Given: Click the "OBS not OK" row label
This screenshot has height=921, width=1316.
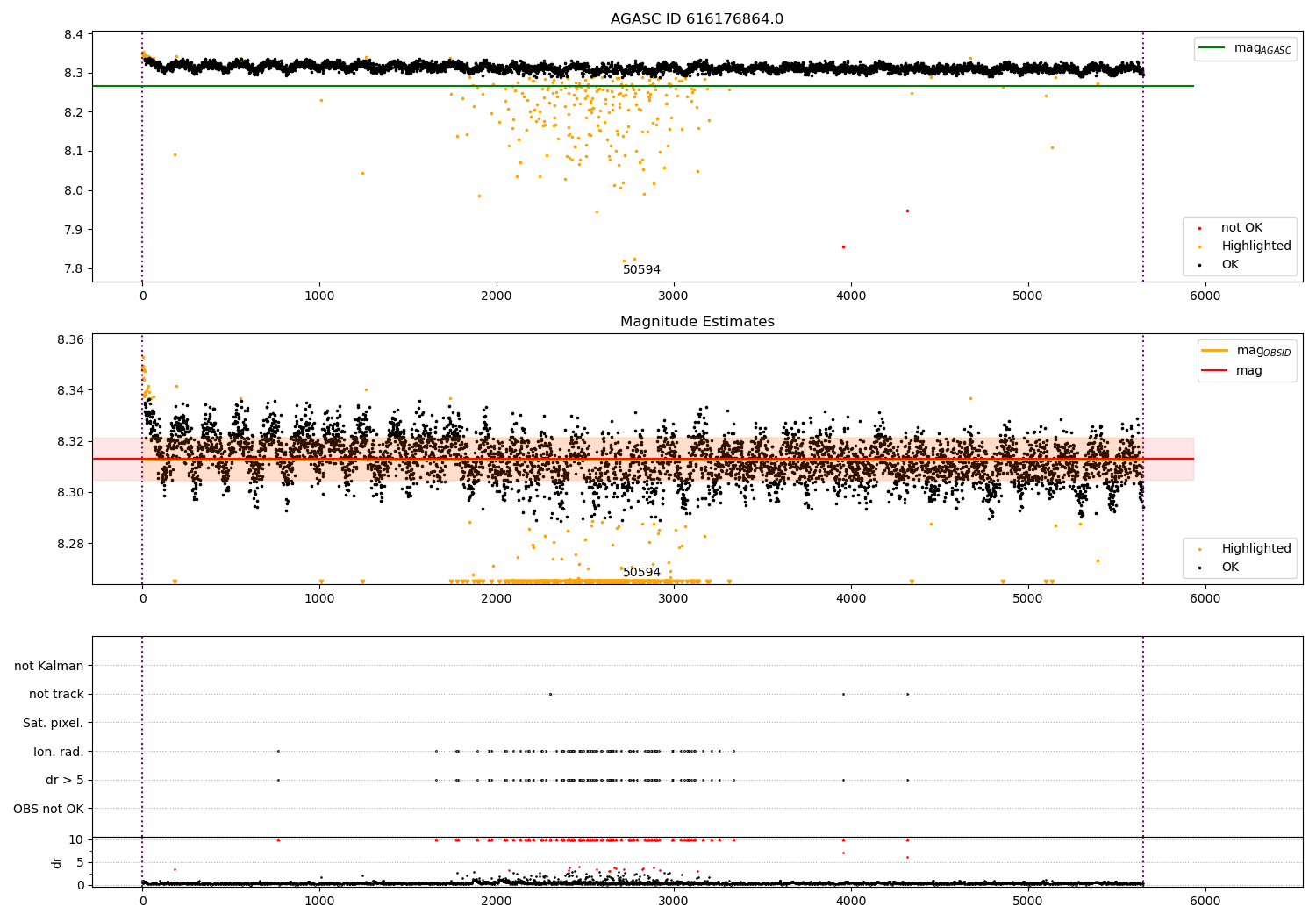Looking at the screenshot, I should coord(48,809).
